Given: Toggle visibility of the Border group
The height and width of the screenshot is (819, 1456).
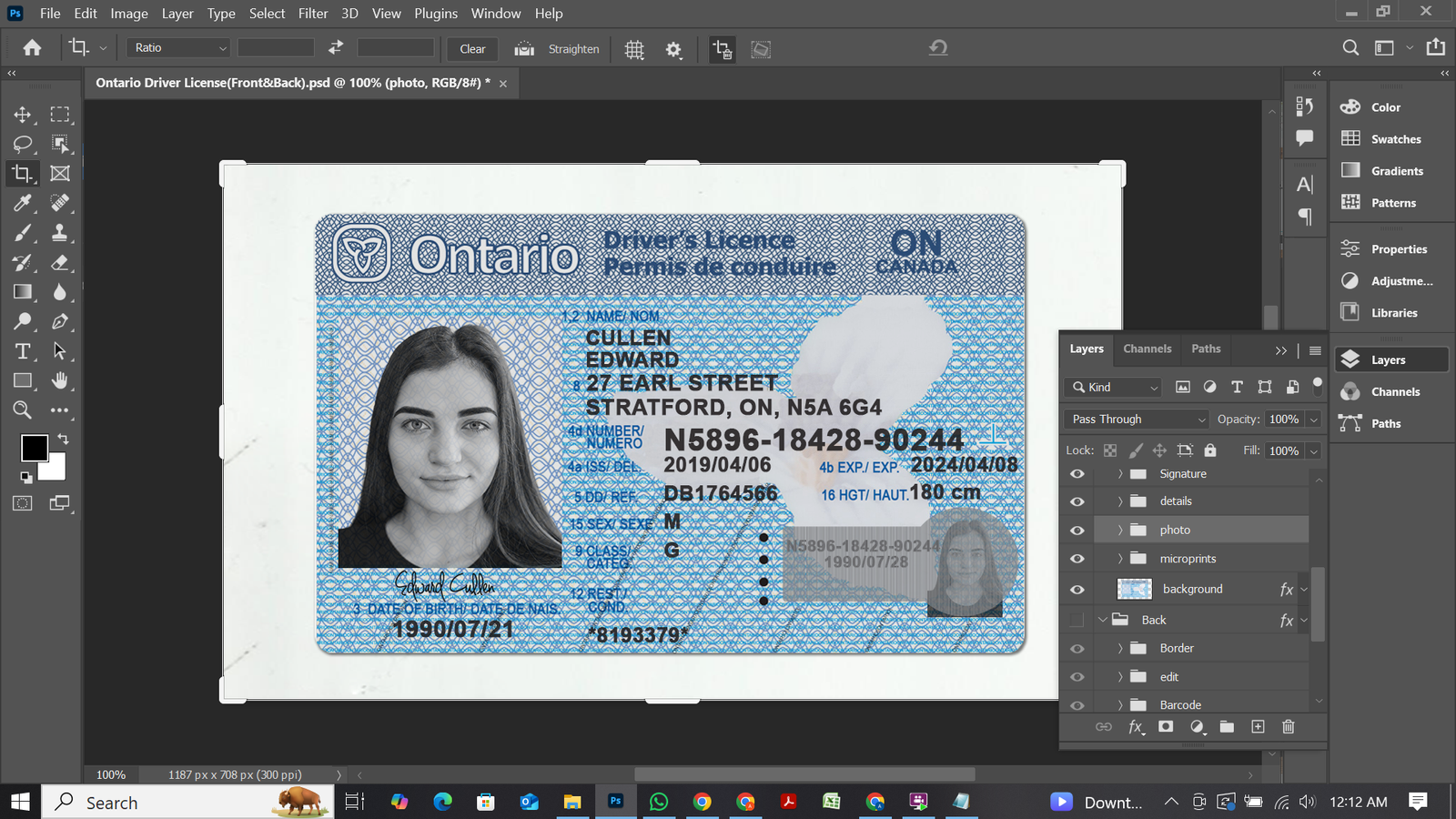Looking at the screenshot, I should pyautogui.click(x=1077, y=649).
